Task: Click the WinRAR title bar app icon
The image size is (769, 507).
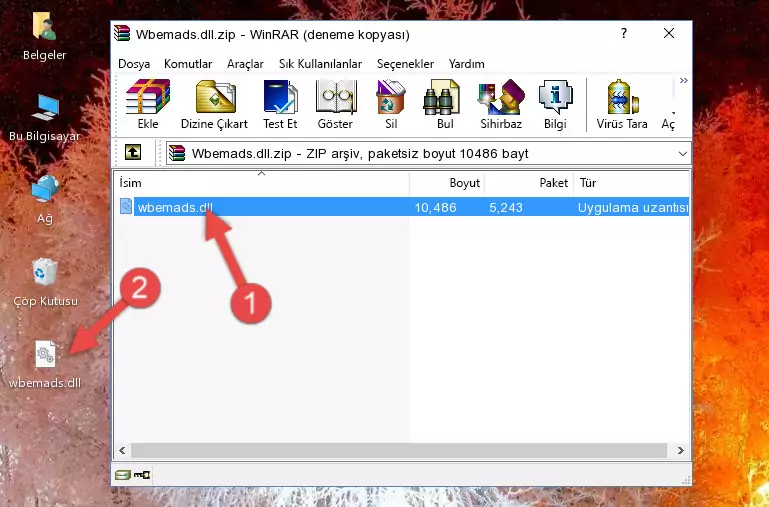Action: [122, 34]
